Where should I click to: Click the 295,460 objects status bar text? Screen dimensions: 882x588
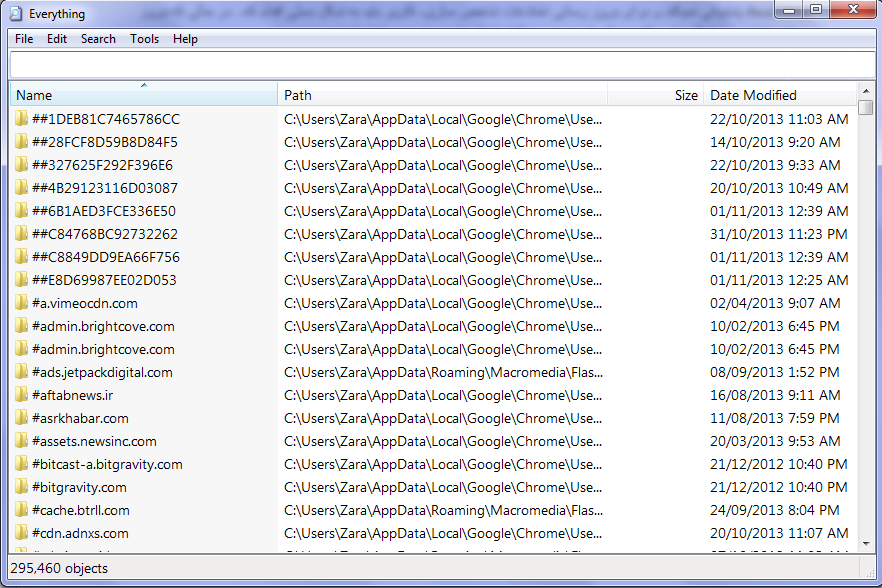click(59, 568)
